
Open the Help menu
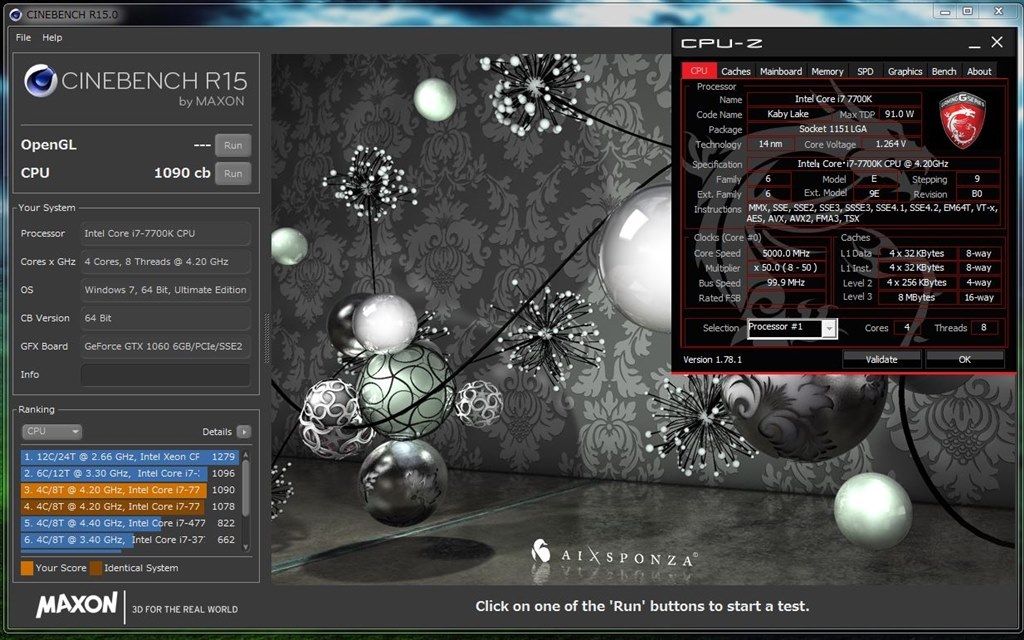(52, 38)
